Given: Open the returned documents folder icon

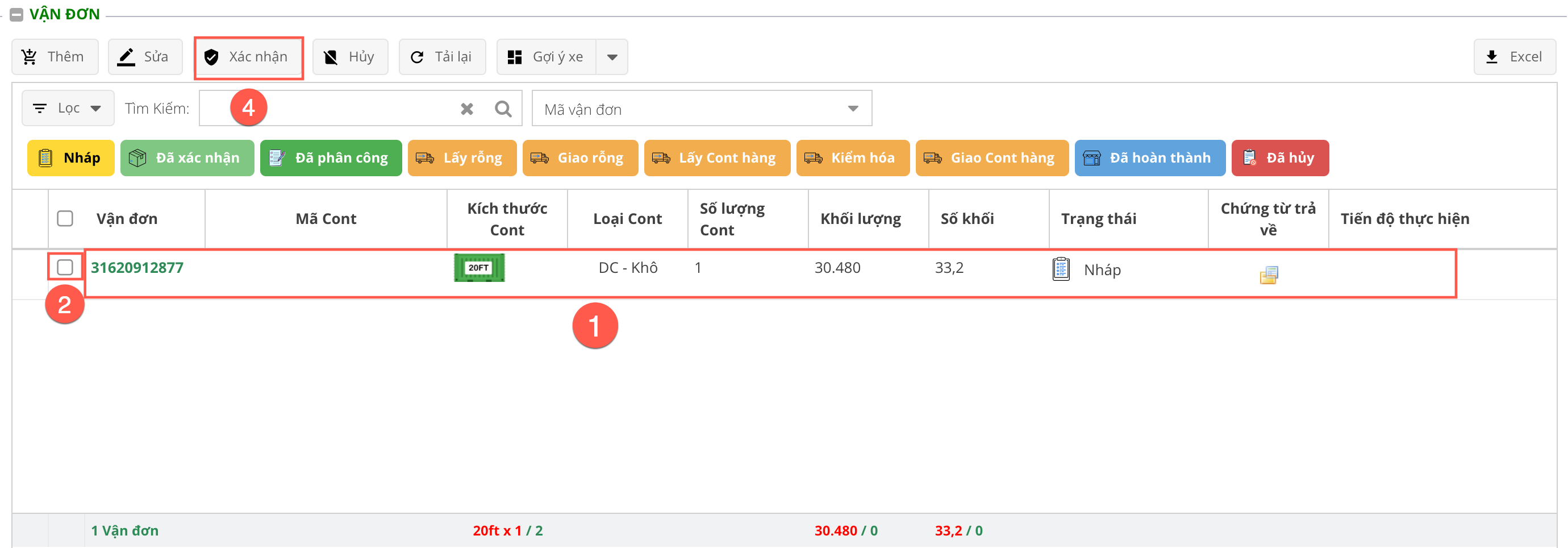Looking at the screenshot, I should click(x=1269, y=276).
